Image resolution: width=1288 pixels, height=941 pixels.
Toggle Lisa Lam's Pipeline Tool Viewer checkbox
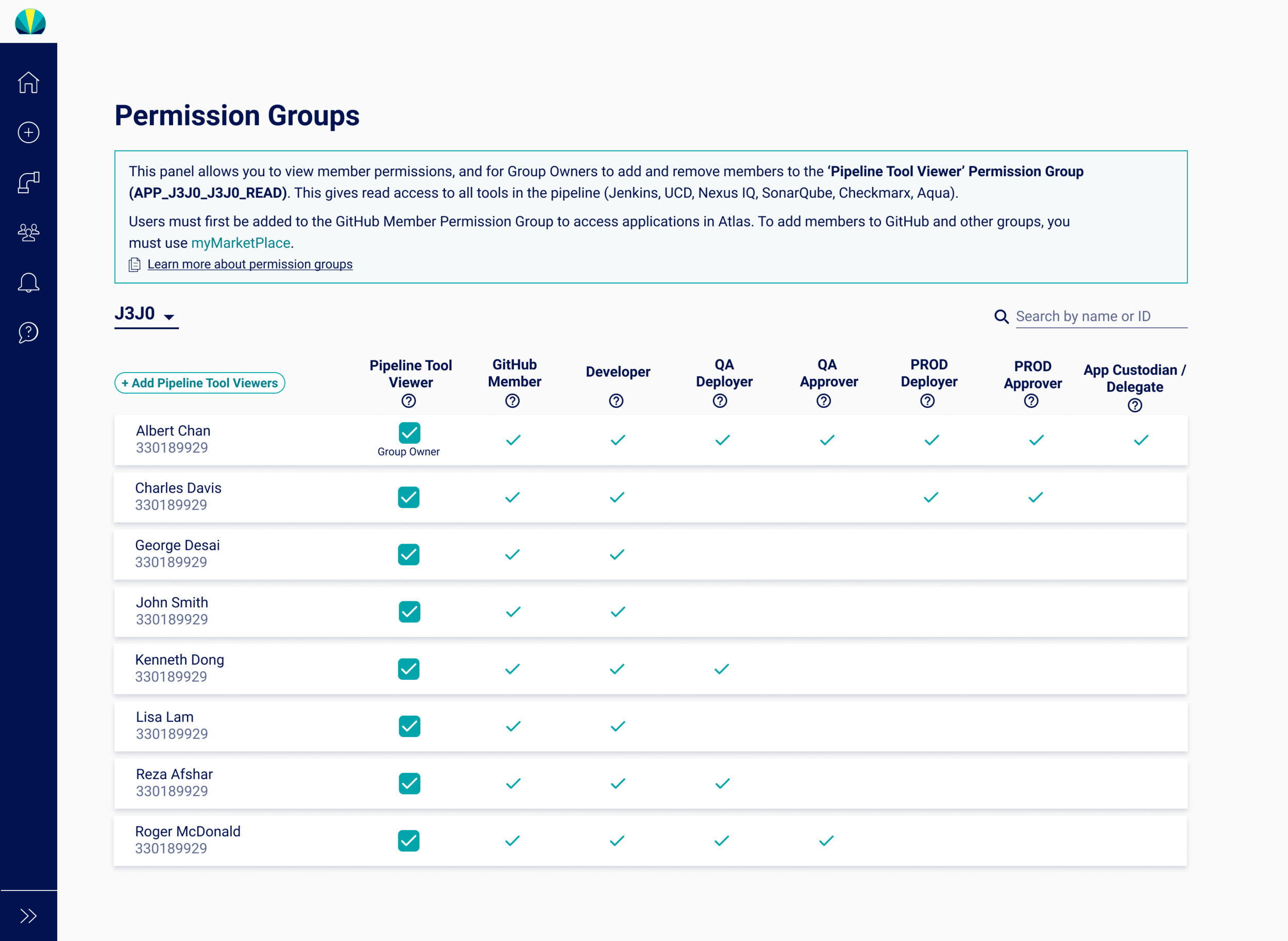[x=409, y=726]
